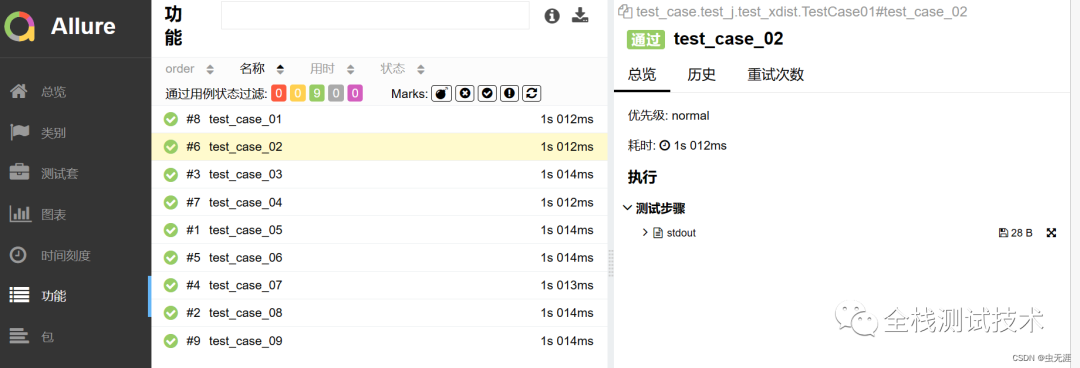This screenshot has width=1080, height=368.
Task: Click the 通过 status badge
Action: tap(645, 39)
